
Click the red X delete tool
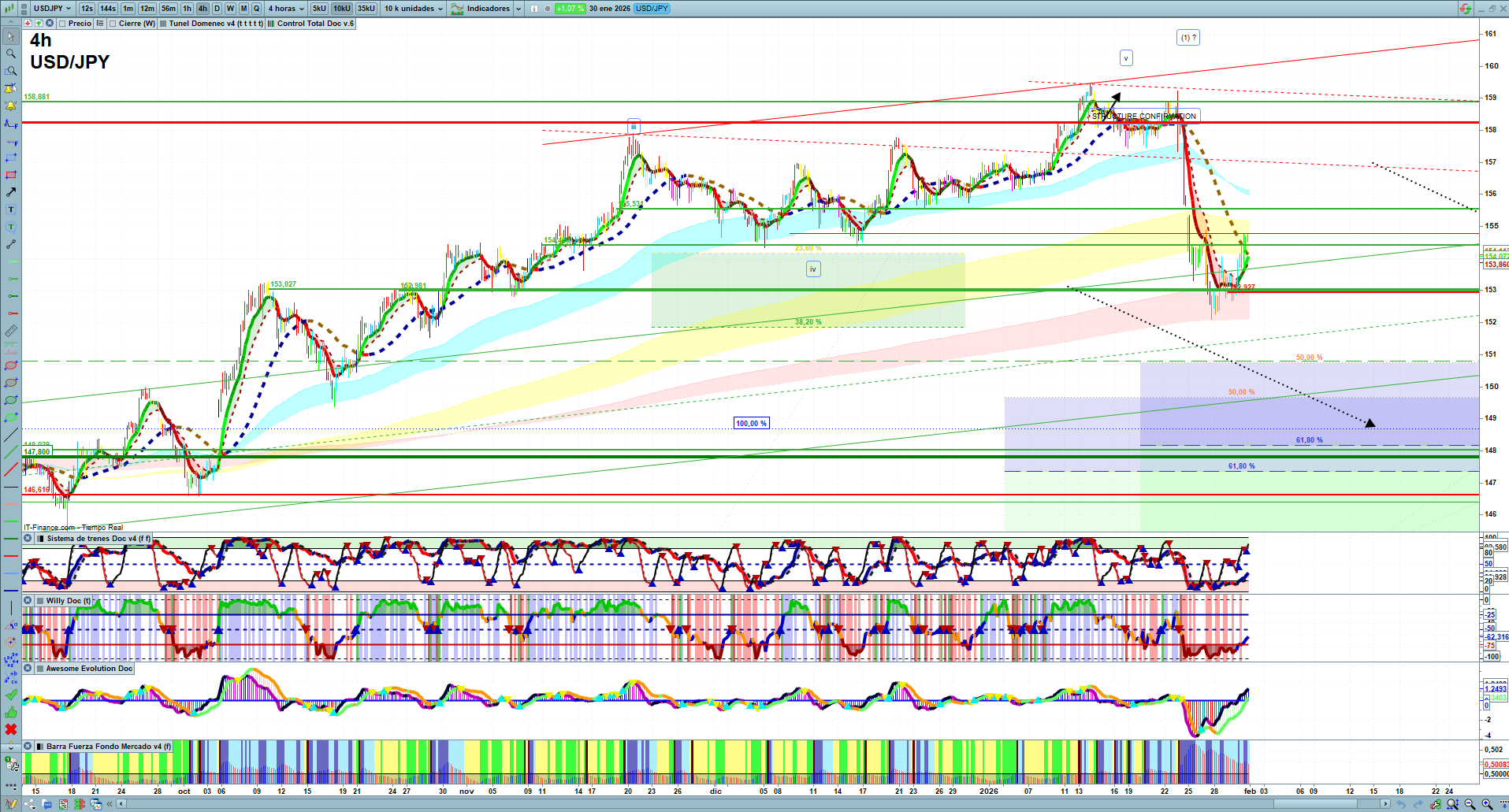[11, 729]
